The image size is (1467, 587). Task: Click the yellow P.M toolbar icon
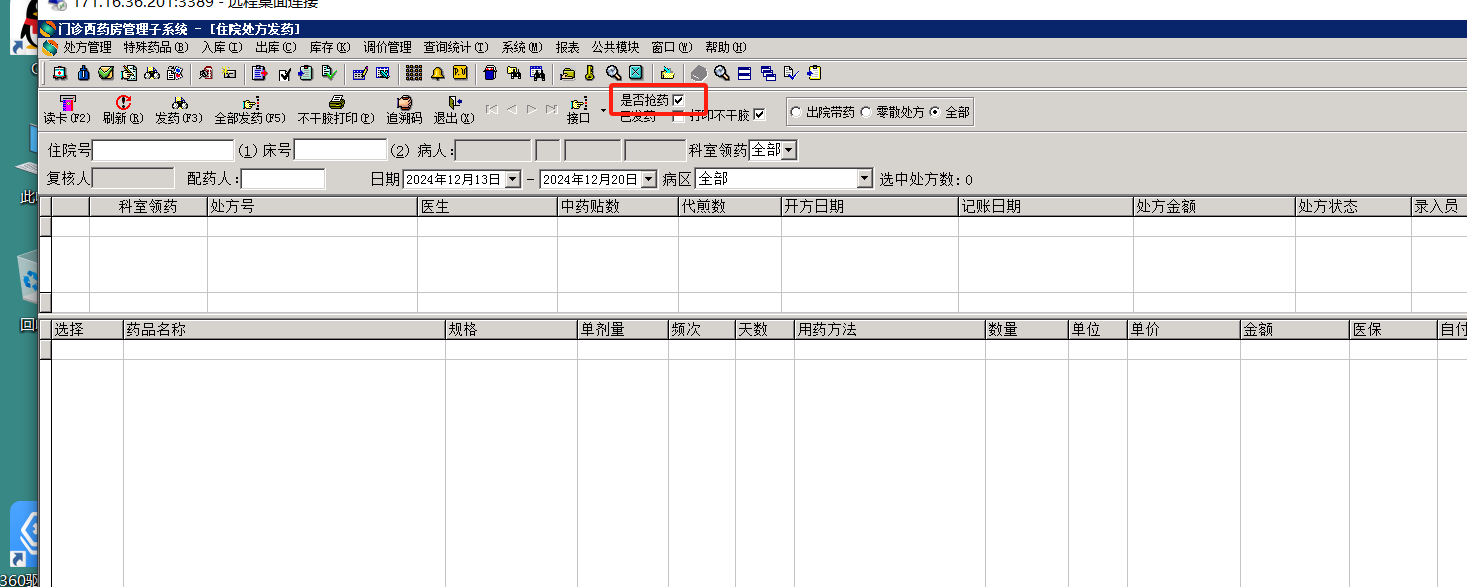tap(460, 73)
